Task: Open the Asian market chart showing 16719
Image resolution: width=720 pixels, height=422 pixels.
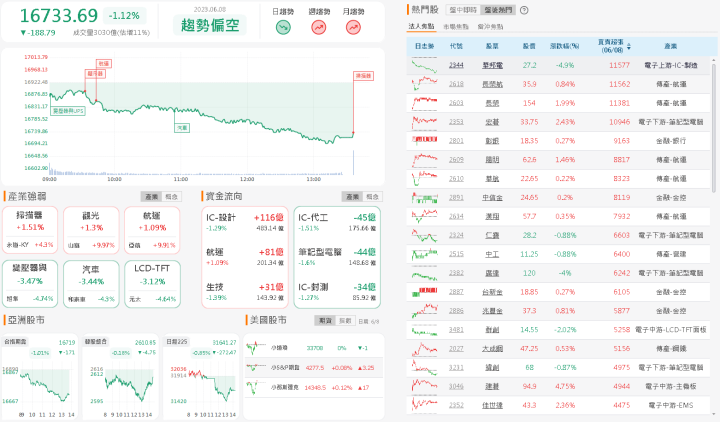Action: [x=39, y=377]
